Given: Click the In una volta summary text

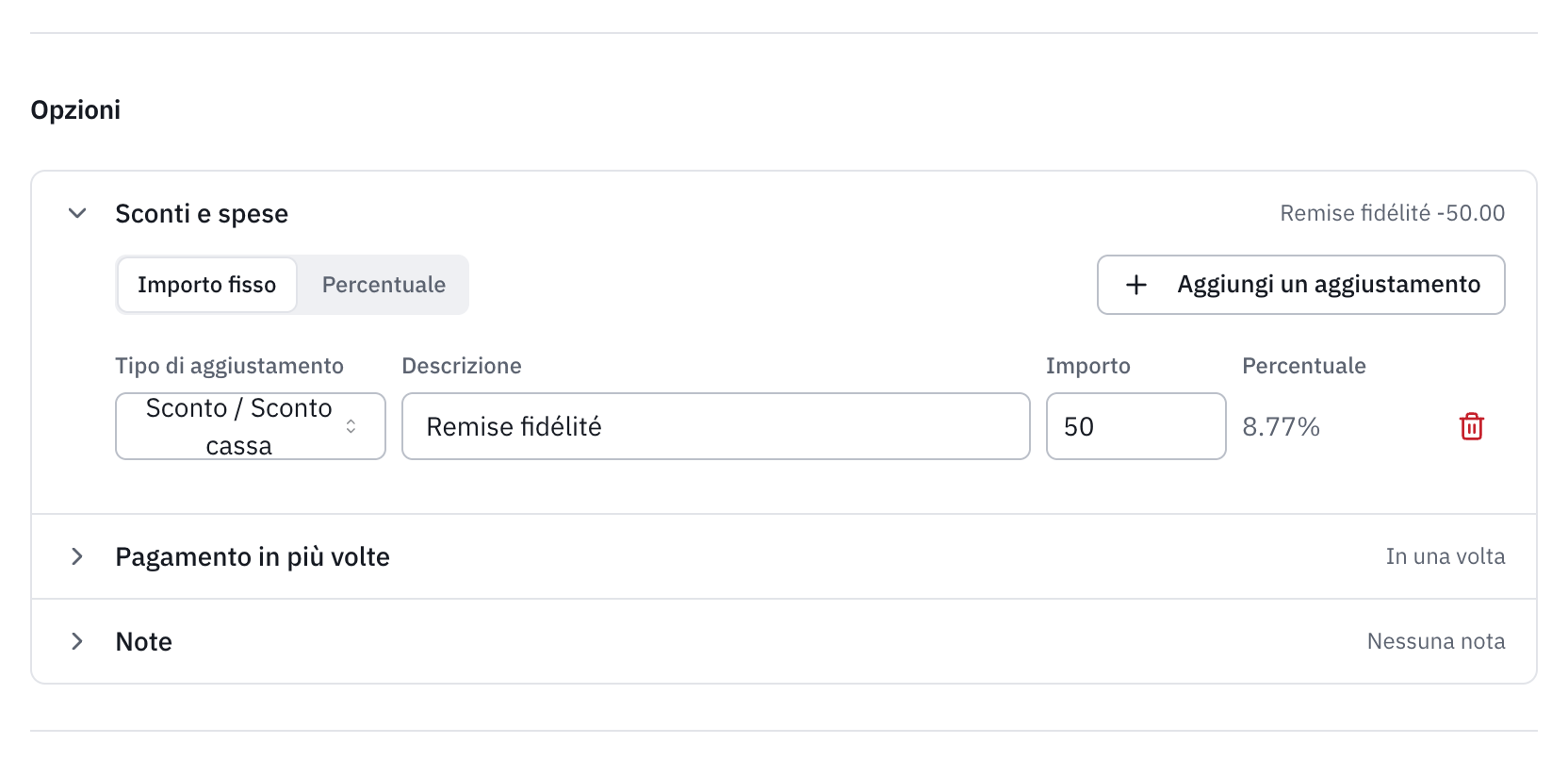Looking at the screenshot, I should (x=1445, y=556).
